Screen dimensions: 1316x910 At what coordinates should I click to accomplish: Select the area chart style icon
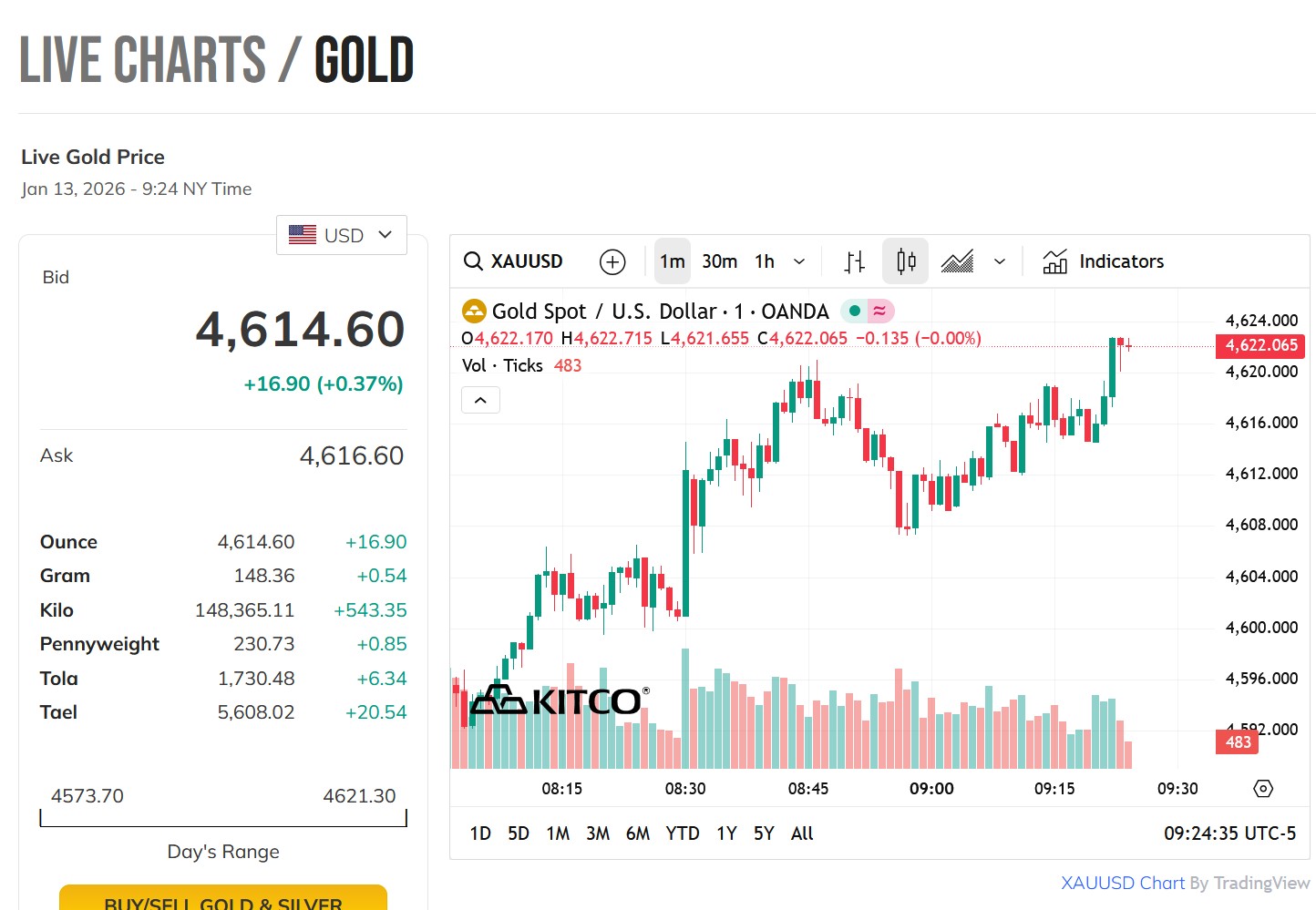click(957, 262)
